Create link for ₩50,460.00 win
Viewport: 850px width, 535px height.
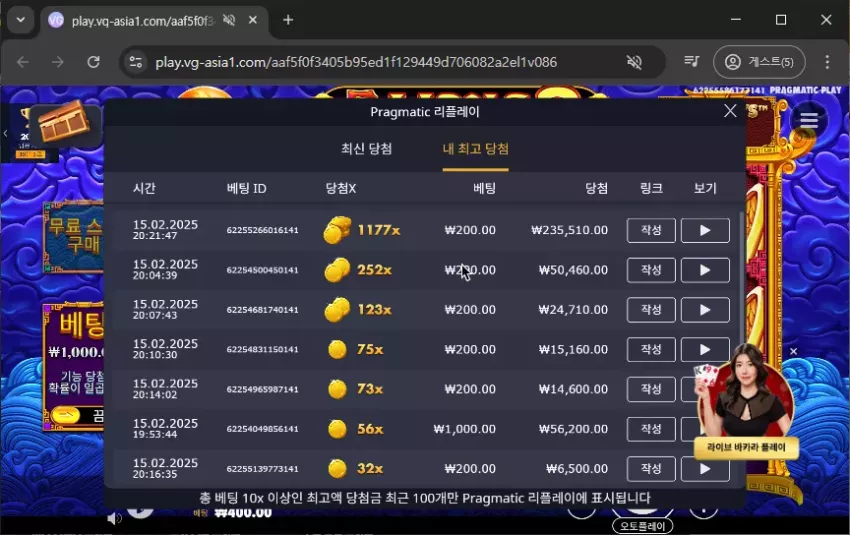651,270
